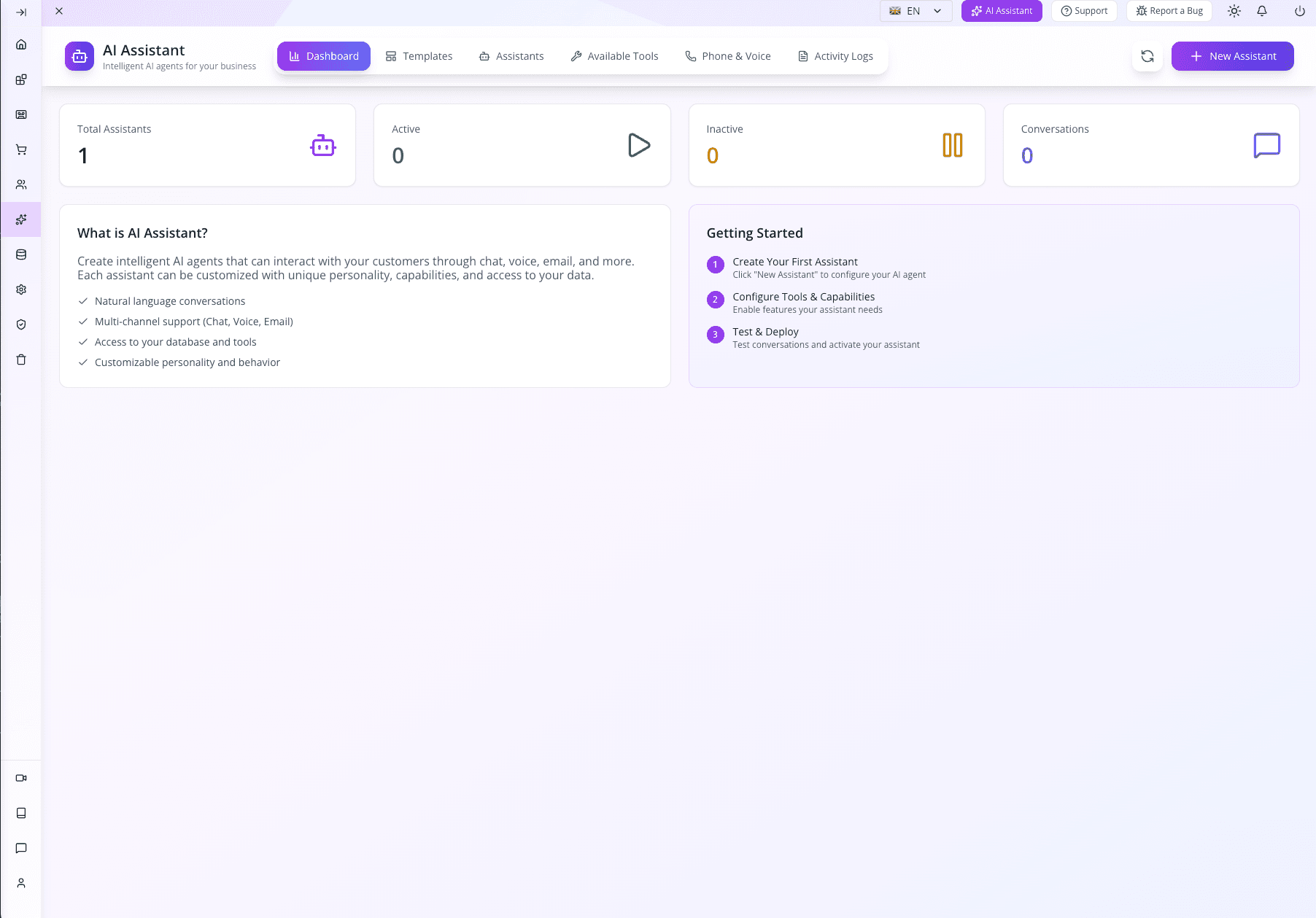Click the shield security icon
Screen dimensions: 1316x918
[21, 324]
